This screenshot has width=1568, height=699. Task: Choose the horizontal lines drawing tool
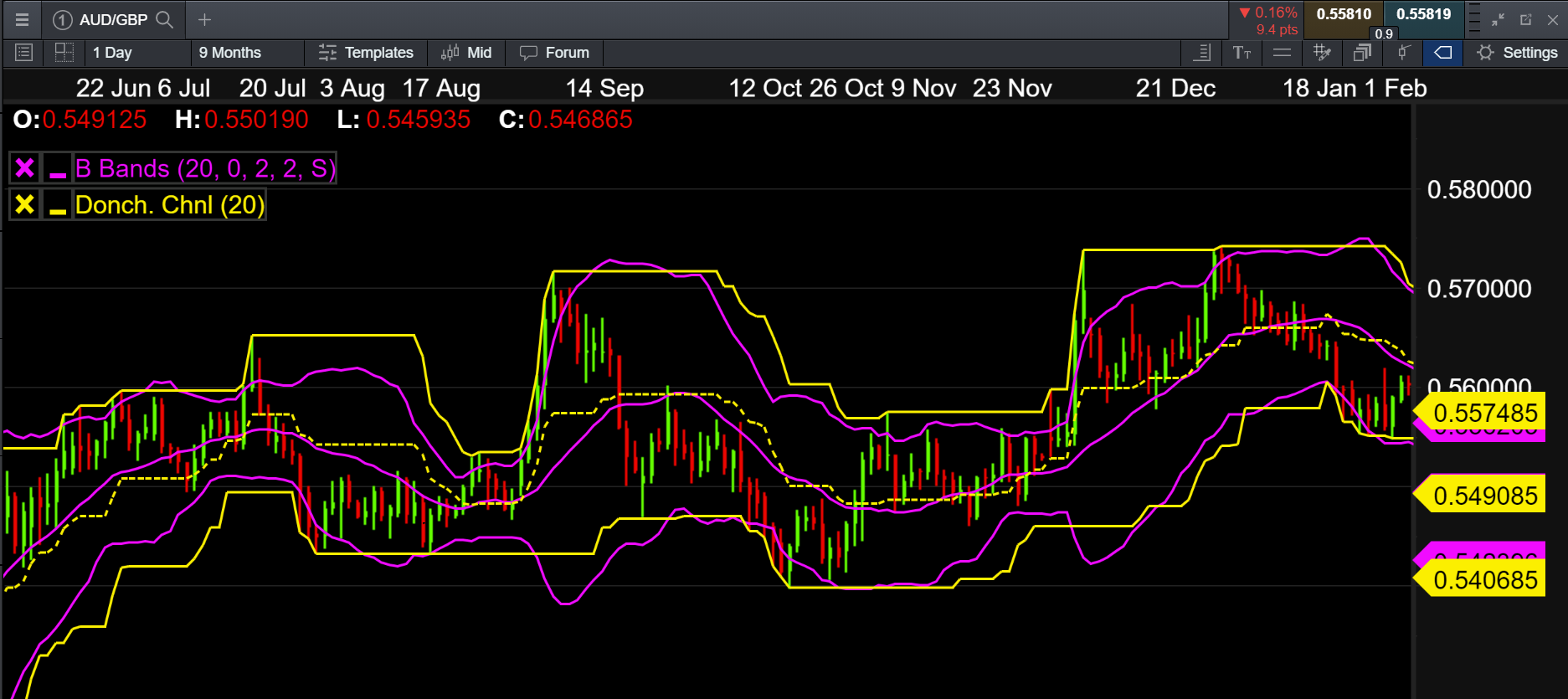click(1282, 53)
